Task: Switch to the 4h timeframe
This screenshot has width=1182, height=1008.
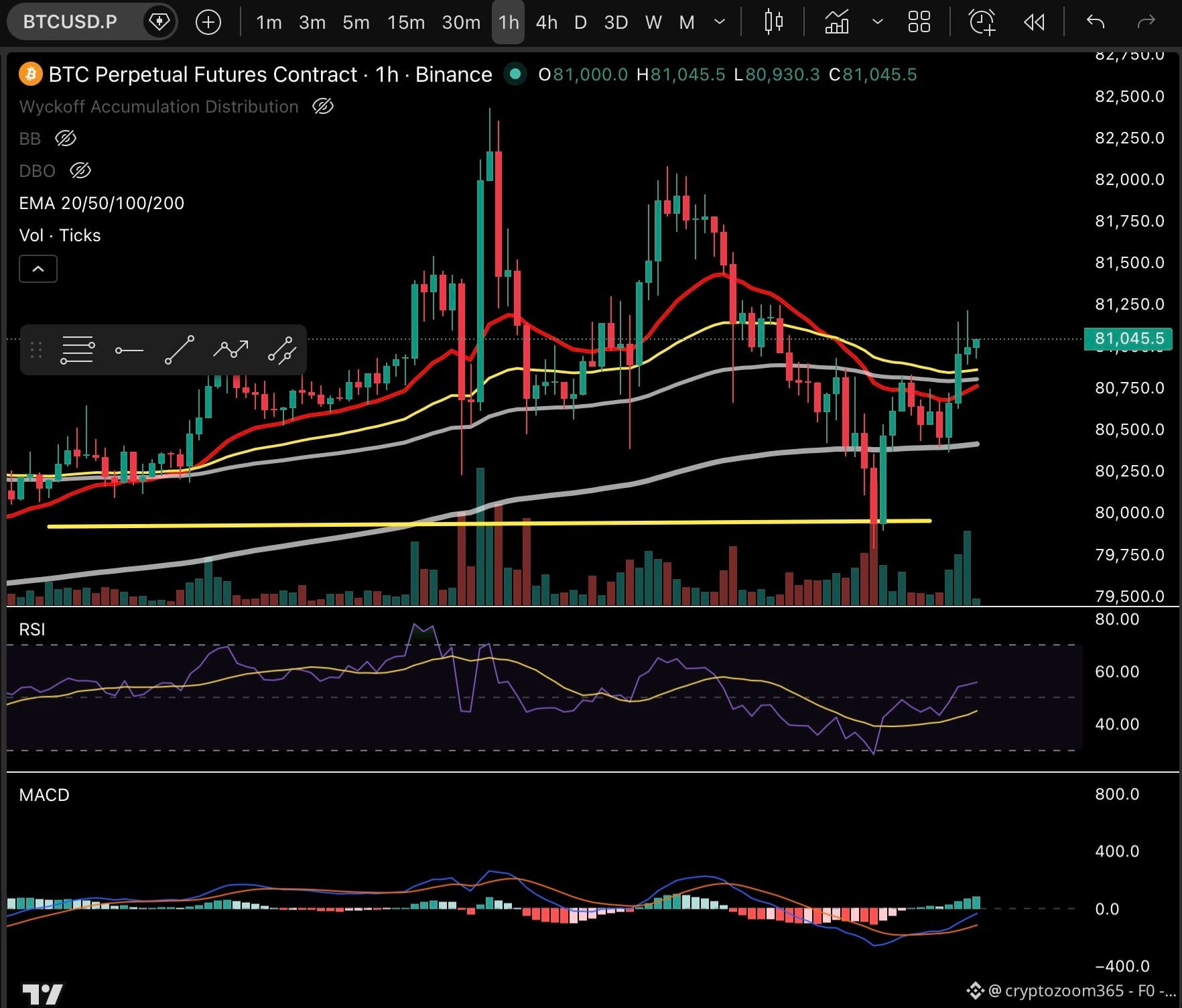Action: click(546, 22)
